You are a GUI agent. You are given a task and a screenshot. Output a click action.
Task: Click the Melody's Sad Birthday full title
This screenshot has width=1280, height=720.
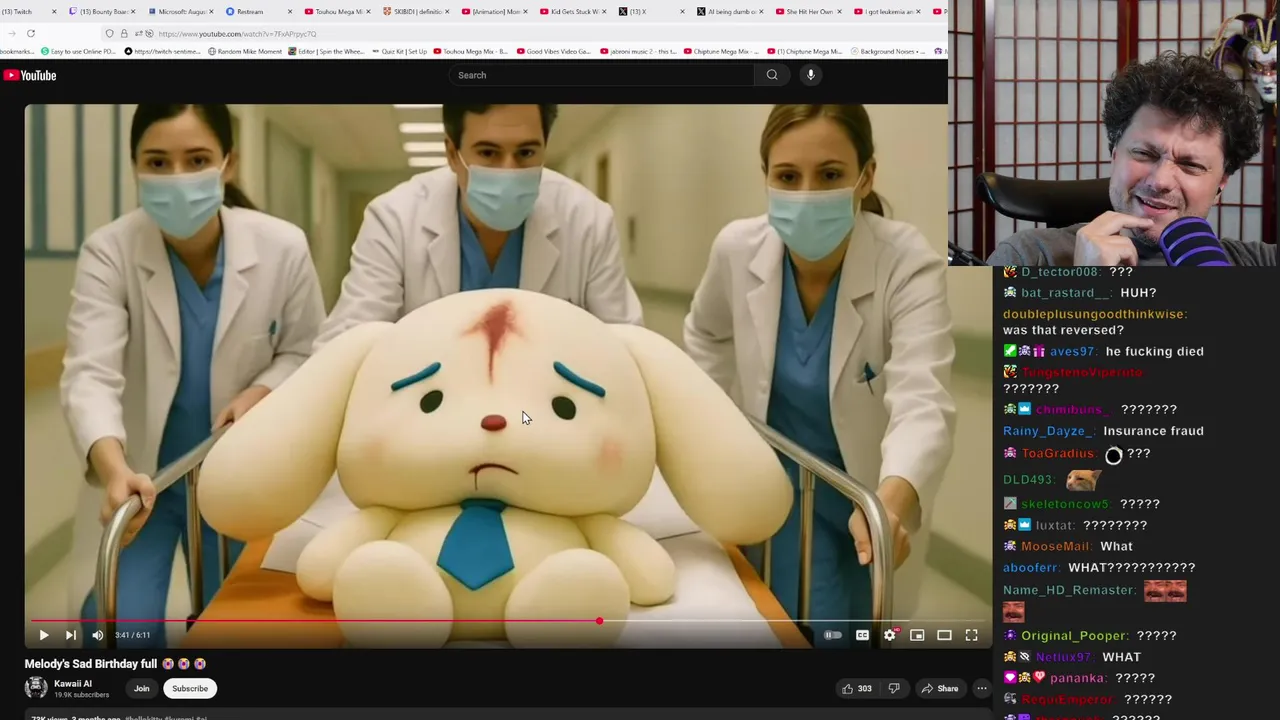tap(91, 664)
